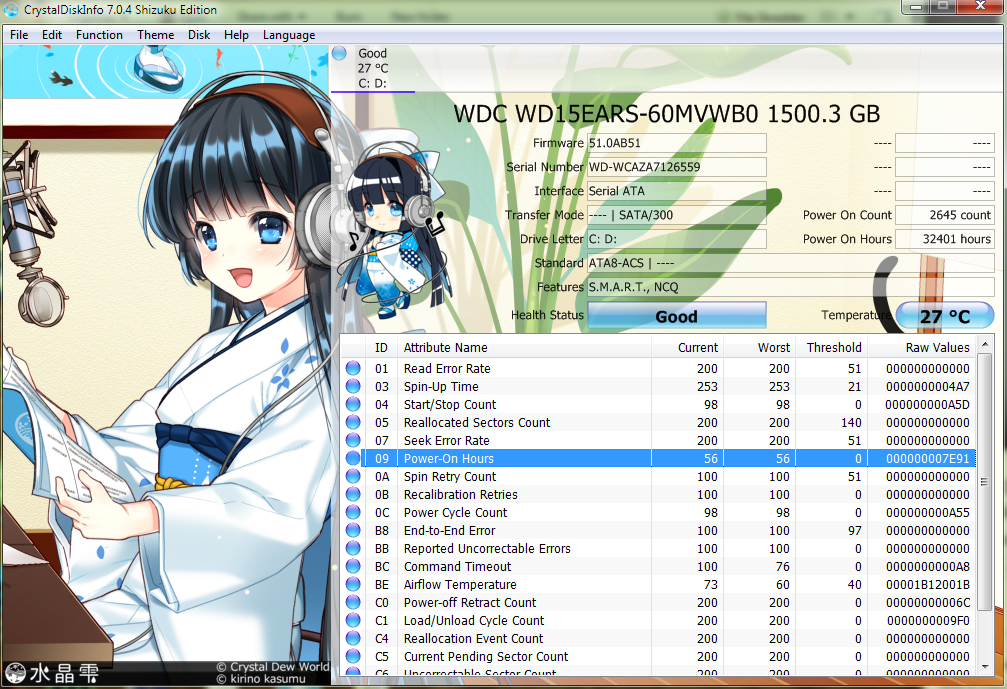This screenshot has height=689, width=1007.
Task: Click the Good health status button
Action: (677, 316)
